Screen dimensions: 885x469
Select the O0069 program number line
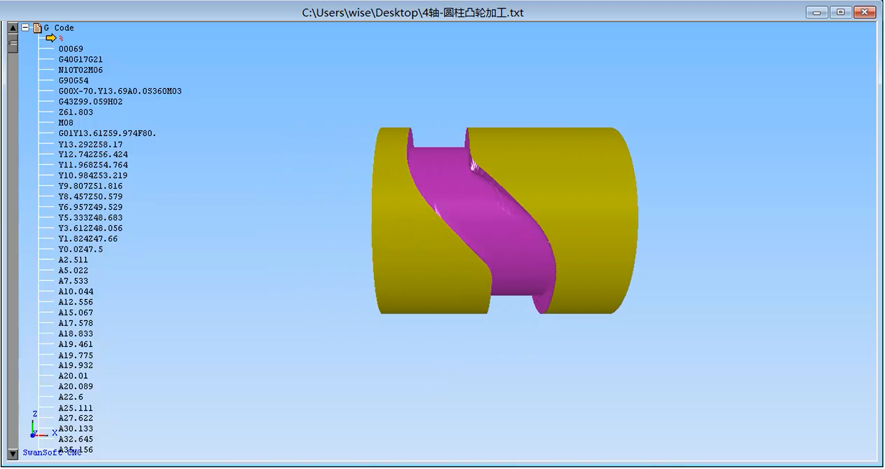click(70, 49)
